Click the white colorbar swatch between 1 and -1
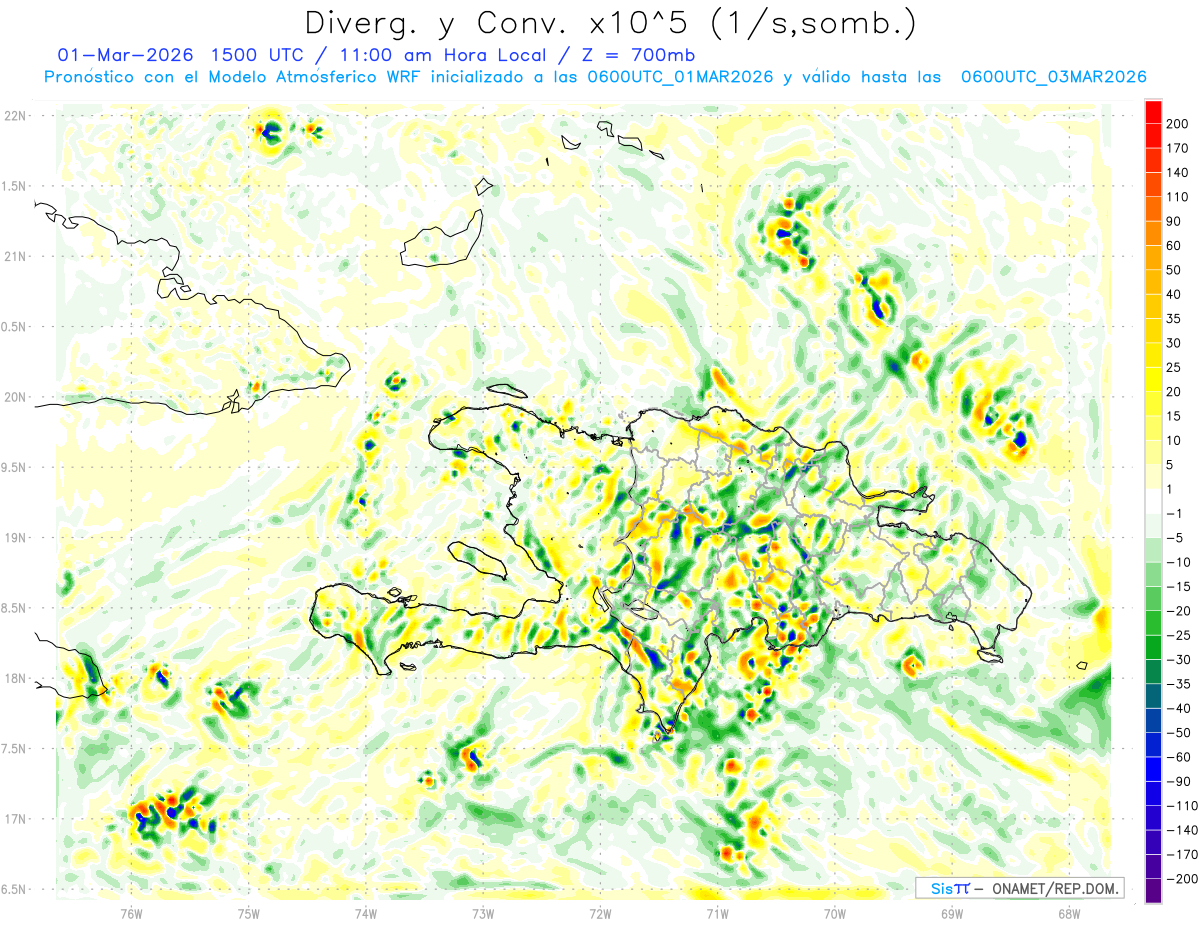1200x927 pixels. [x=1154, y=501]
